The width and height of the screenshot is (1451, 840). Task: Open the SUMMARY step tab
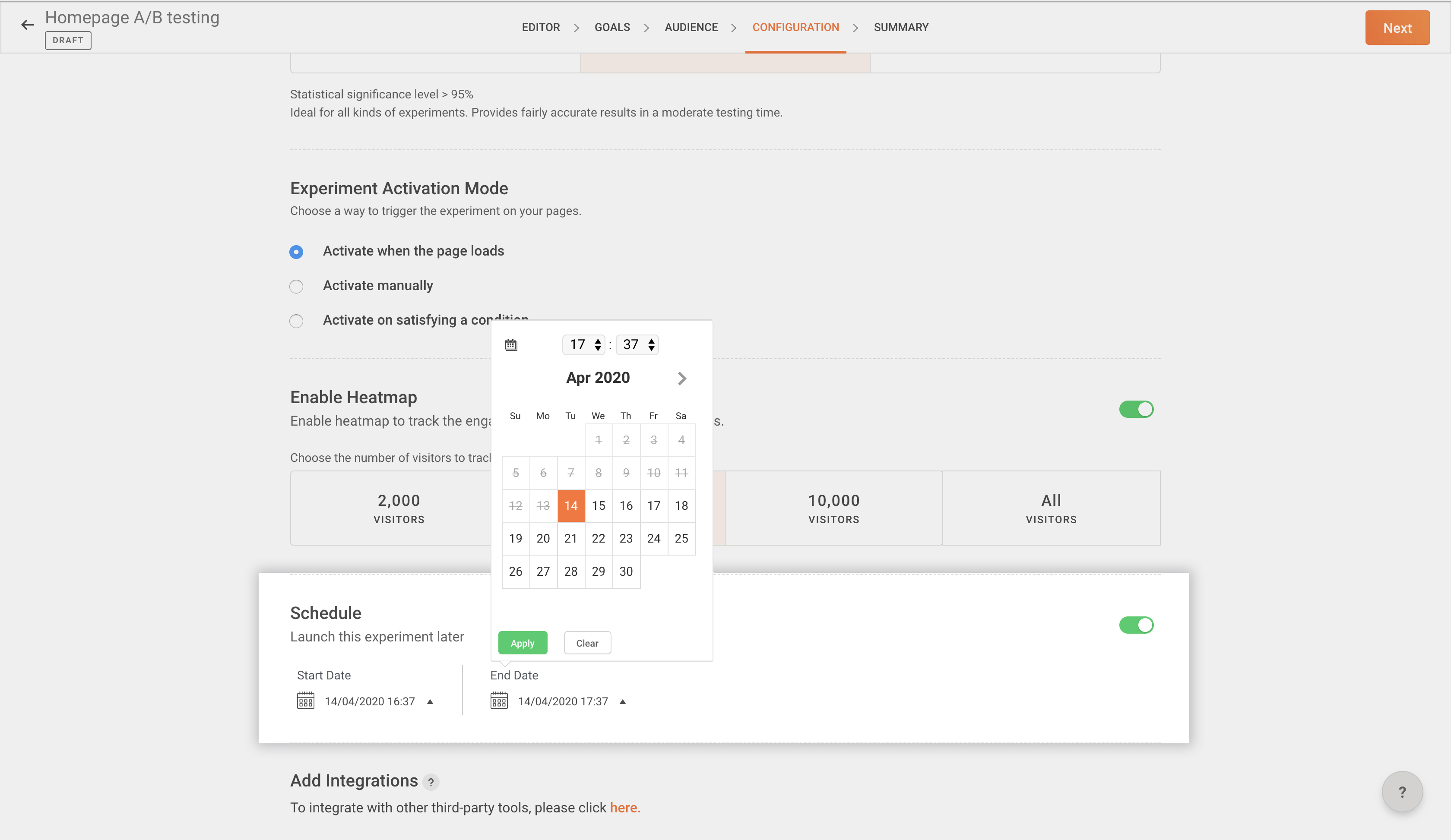[900, 27]
